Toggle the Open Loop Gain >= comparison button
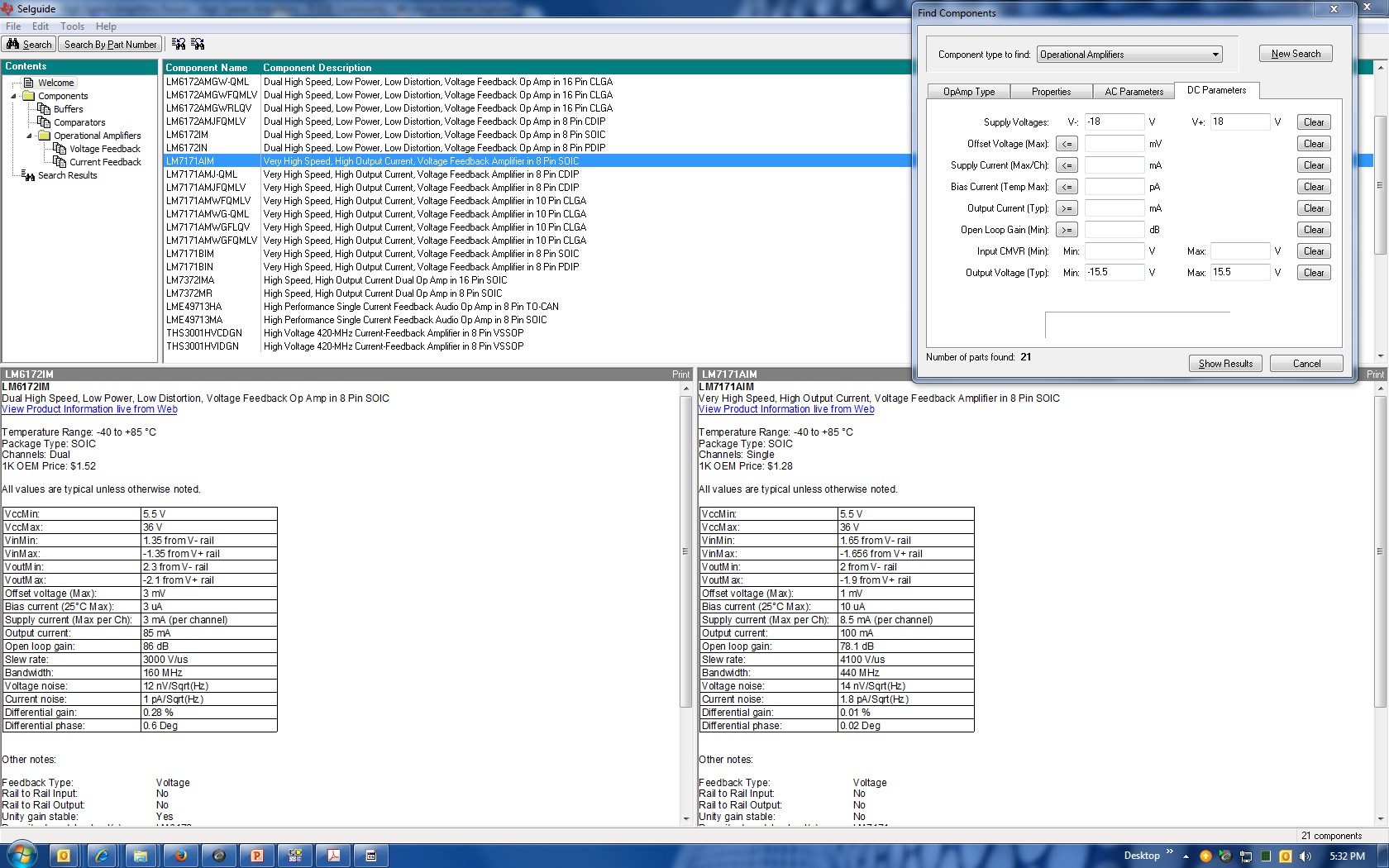The width and height of the screenshot is (1389, 868). (1067, 230)
